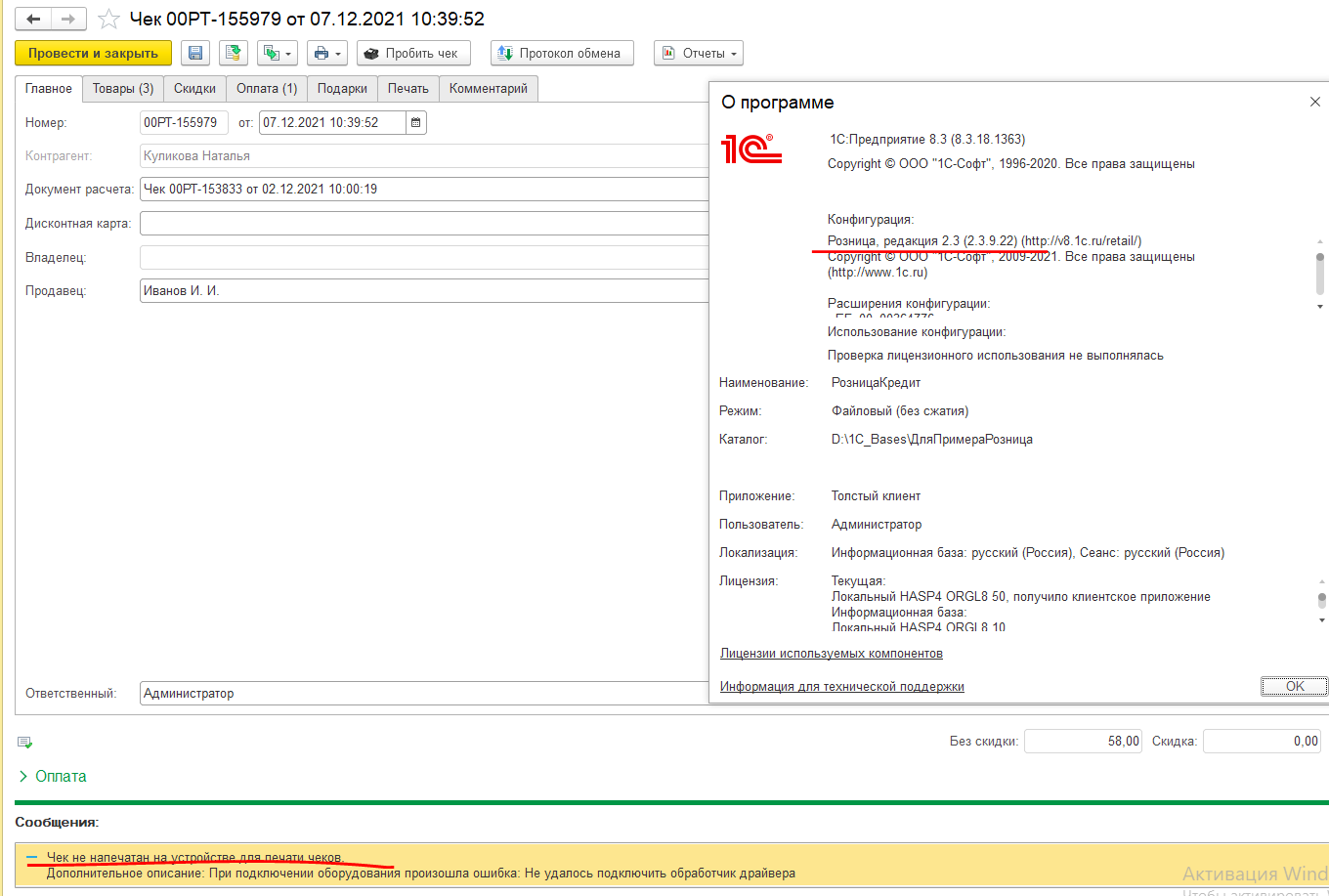Post the document with the green arrow icon
The height and width of the screenshot is (896, 1329).
point(233,53)
